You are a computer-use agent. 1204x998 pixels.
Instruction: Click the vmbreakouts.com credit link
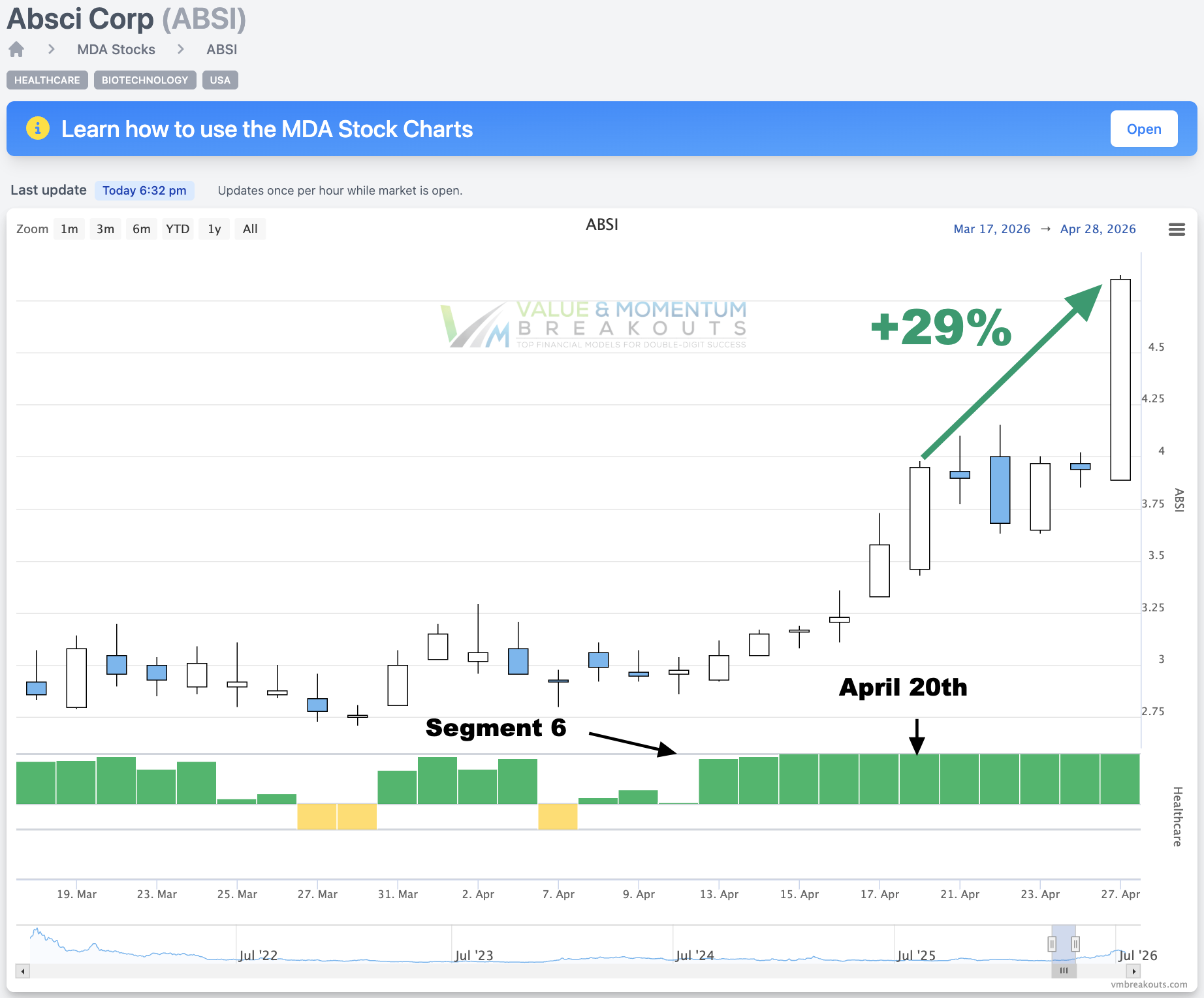[1149, 984]
